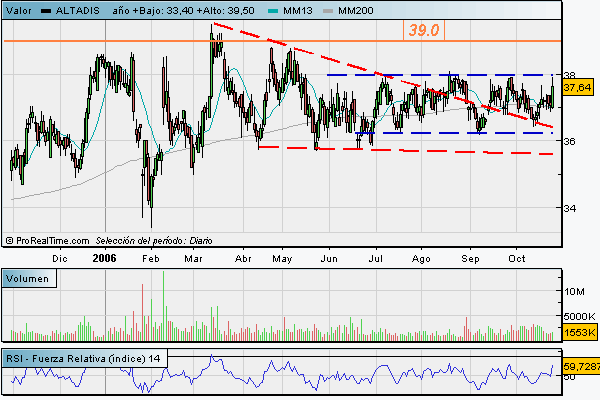
Task: Click the gray MM200 legend color swatch
Action: click(x=328, y=11)
